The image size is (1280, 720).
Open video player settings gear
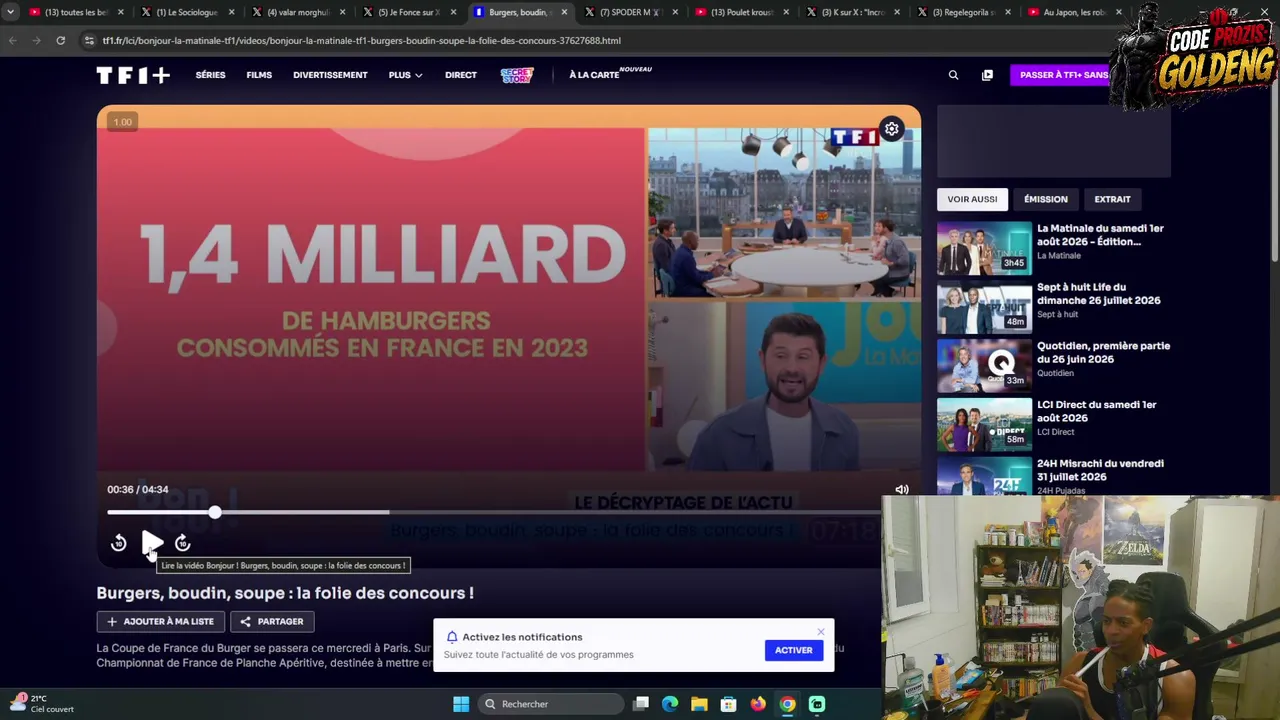tap(891, 129)
